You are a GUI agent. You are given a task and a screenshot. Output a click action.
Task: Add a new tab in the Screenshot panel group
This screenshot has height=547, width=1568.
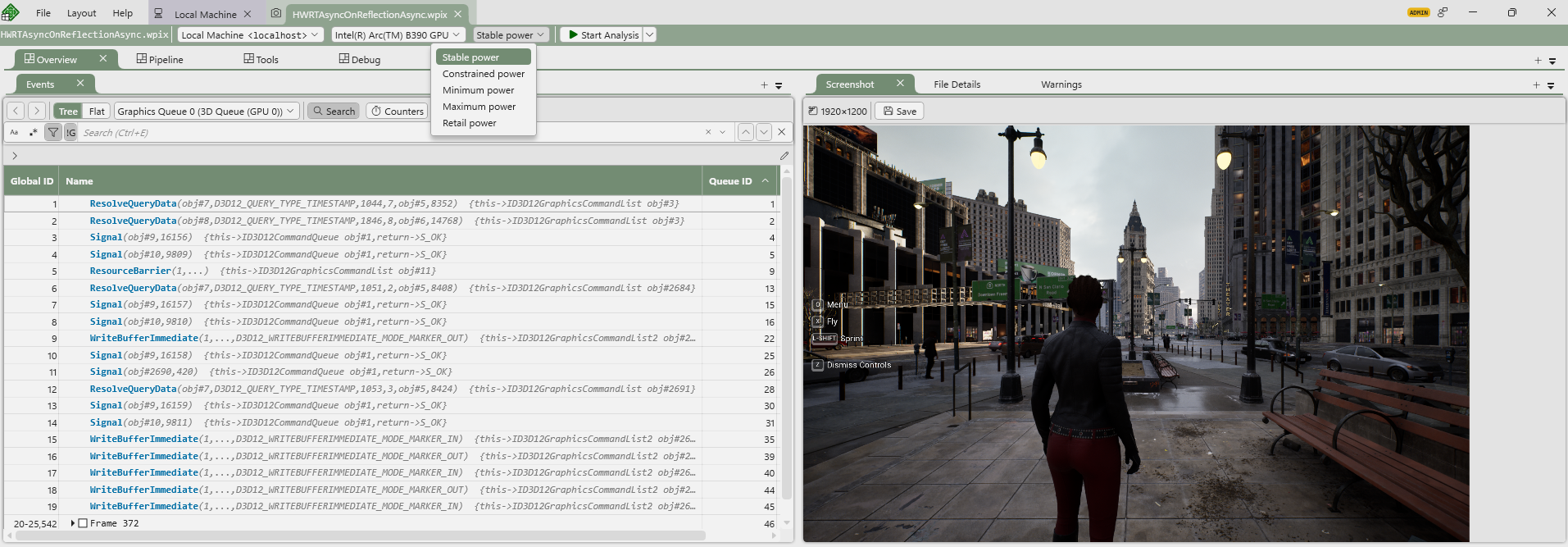[1536, 84]
